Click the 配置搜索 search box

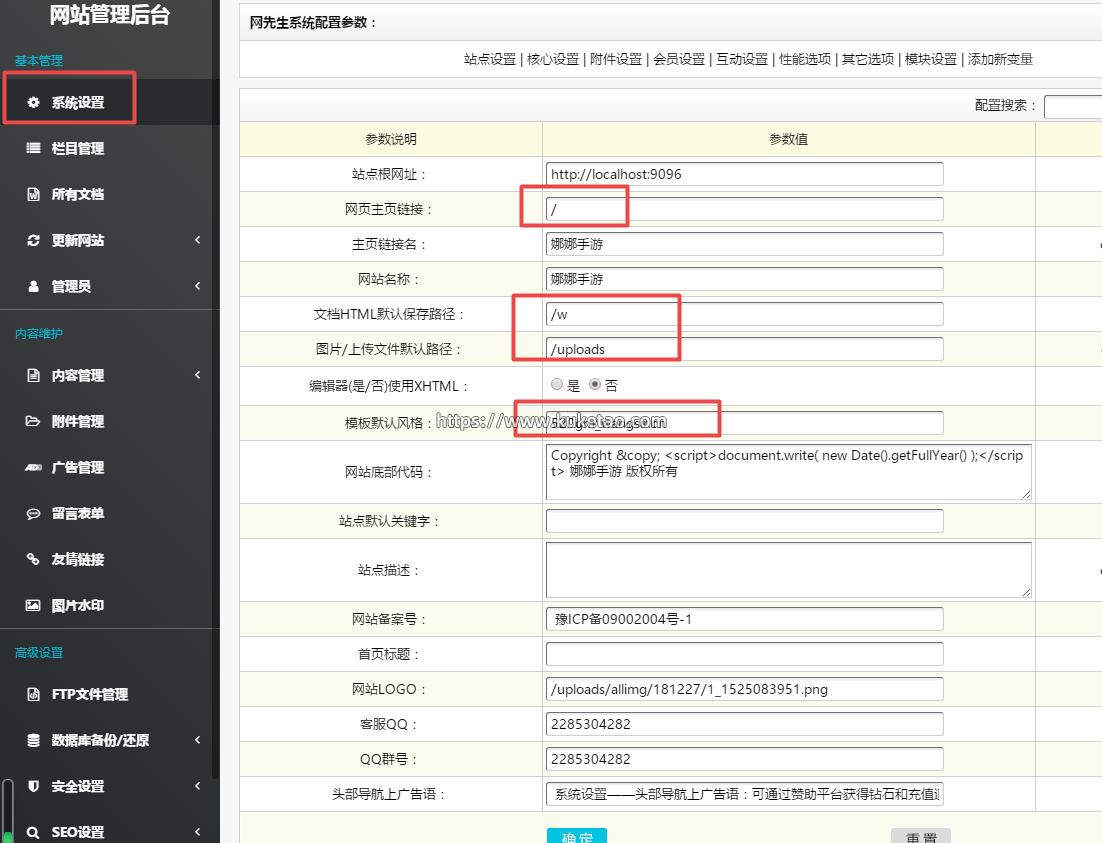click(x=1073, y=107)
